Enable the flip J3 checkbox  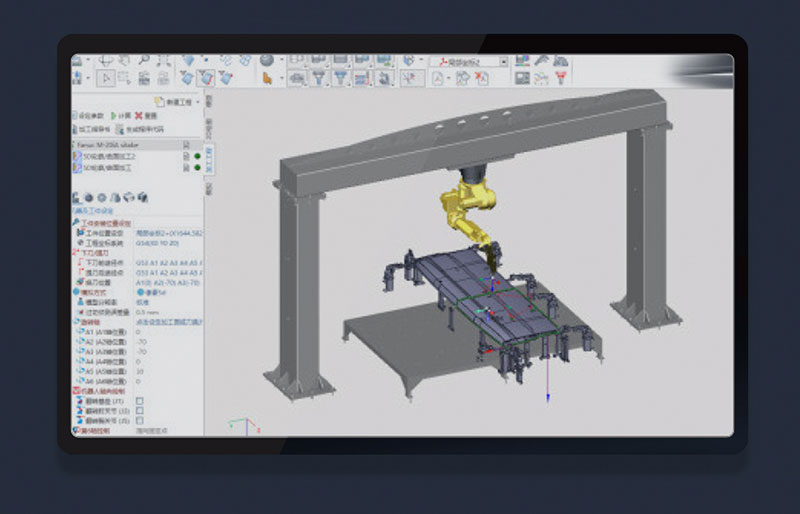click(139, 411)
